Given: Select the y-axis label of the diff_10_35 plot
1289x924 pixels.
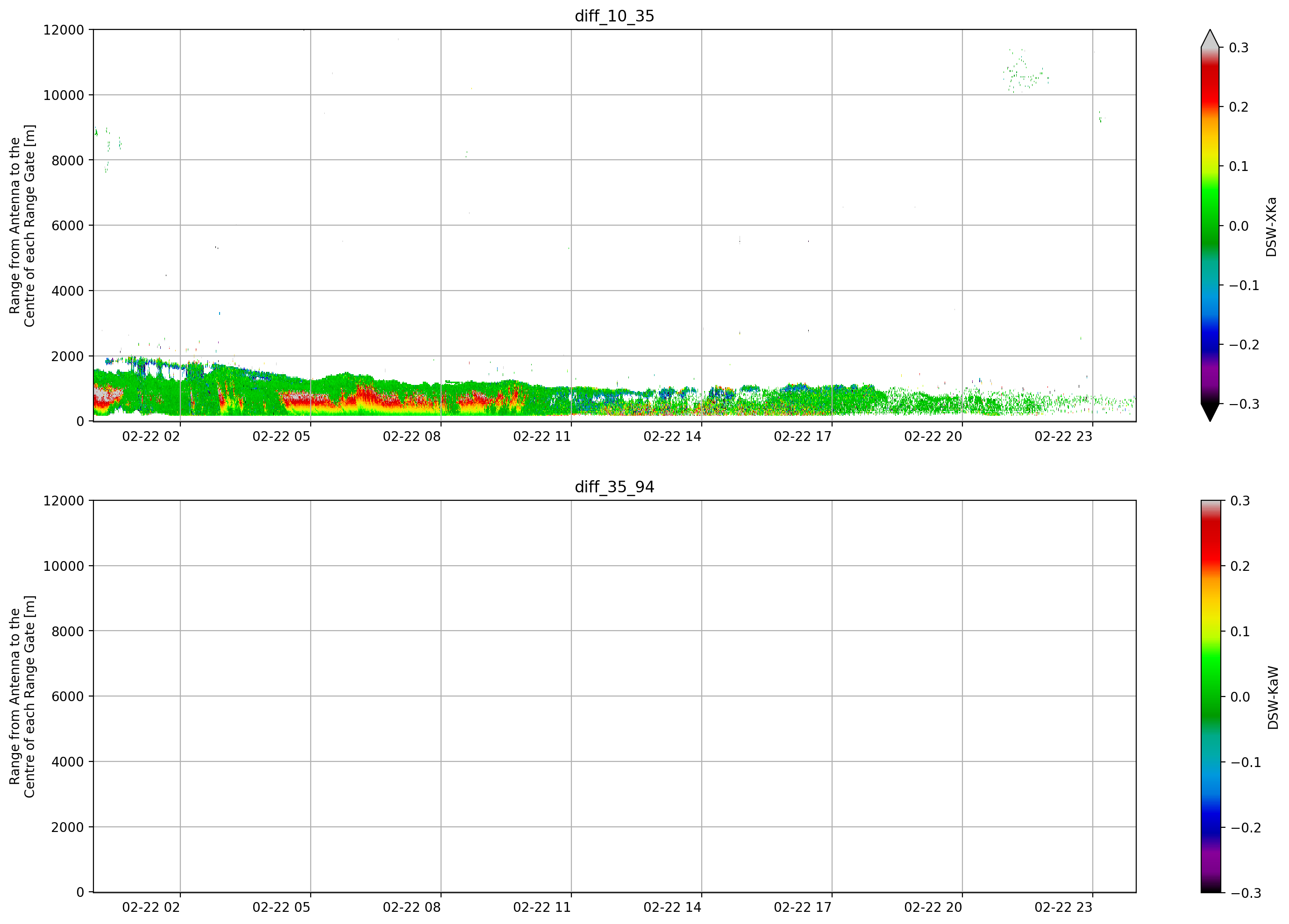Looking at the screenshot, I should click(x=22, y=226).
